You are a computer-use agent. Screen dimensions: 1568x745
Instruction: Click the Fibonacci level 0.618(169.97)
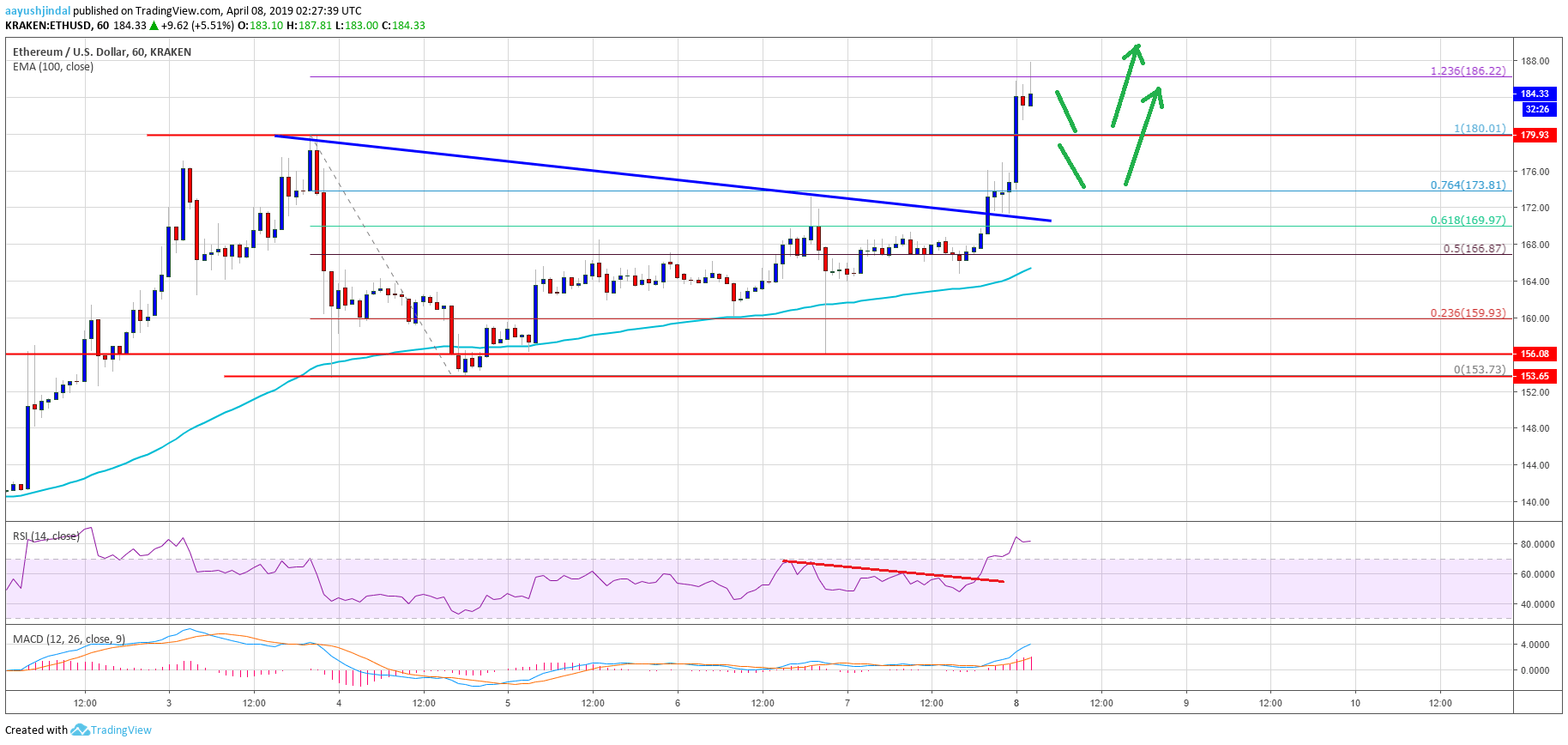click(x=1468, y=220)
